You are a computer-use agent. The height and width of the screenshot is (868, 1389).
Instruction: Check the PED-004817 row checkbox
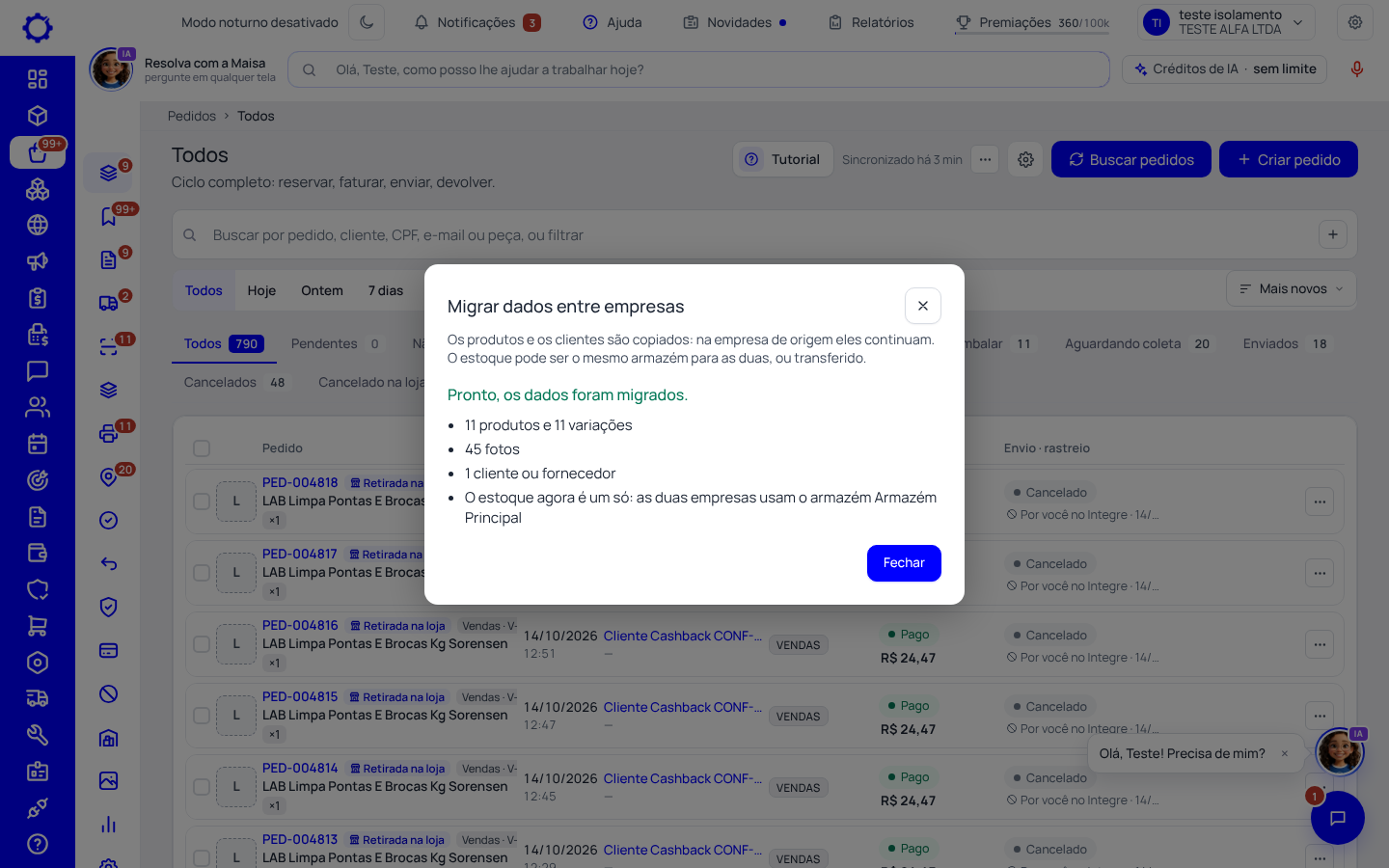coord(202,573)
